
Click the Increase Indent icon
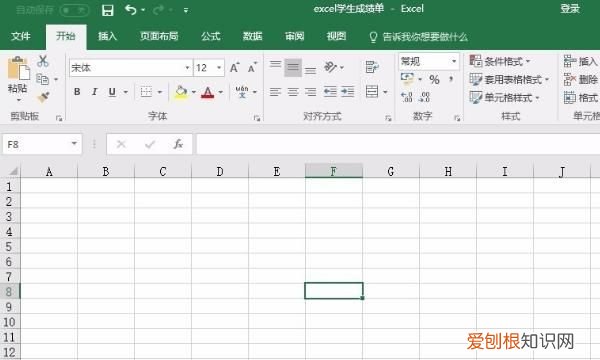click(x=347, y=92)
